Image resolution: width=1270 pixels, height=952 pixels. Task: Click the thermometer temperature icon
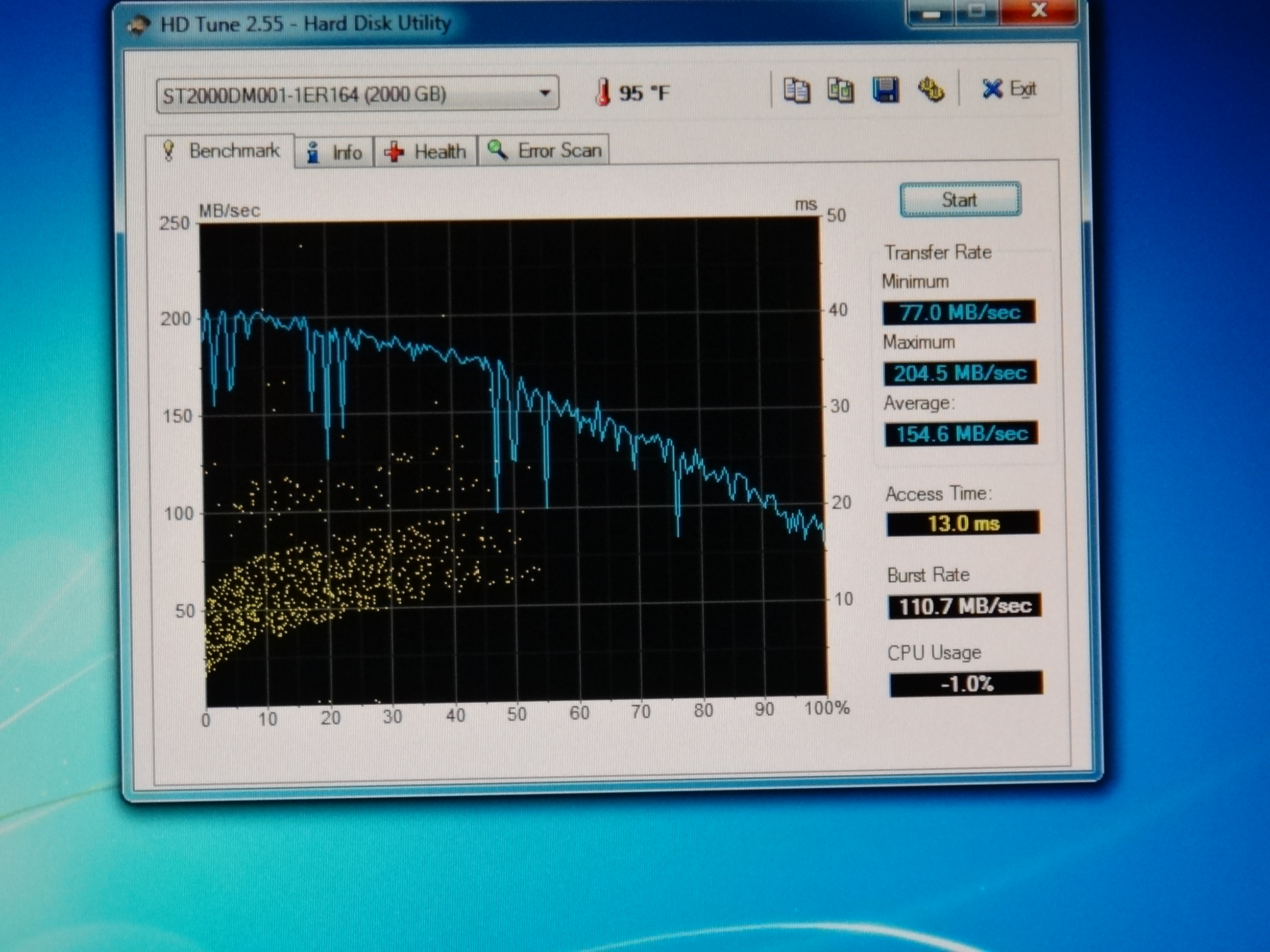coord(602,93)
